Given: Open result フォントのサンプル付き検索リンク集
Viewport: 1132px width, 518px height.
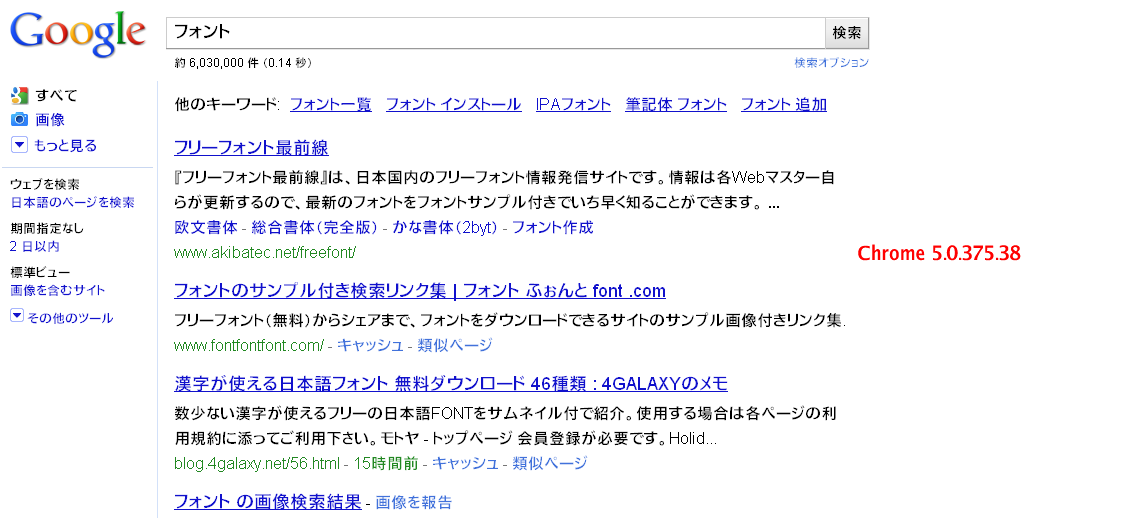Looking at the screenshot, I should (419, 291).
